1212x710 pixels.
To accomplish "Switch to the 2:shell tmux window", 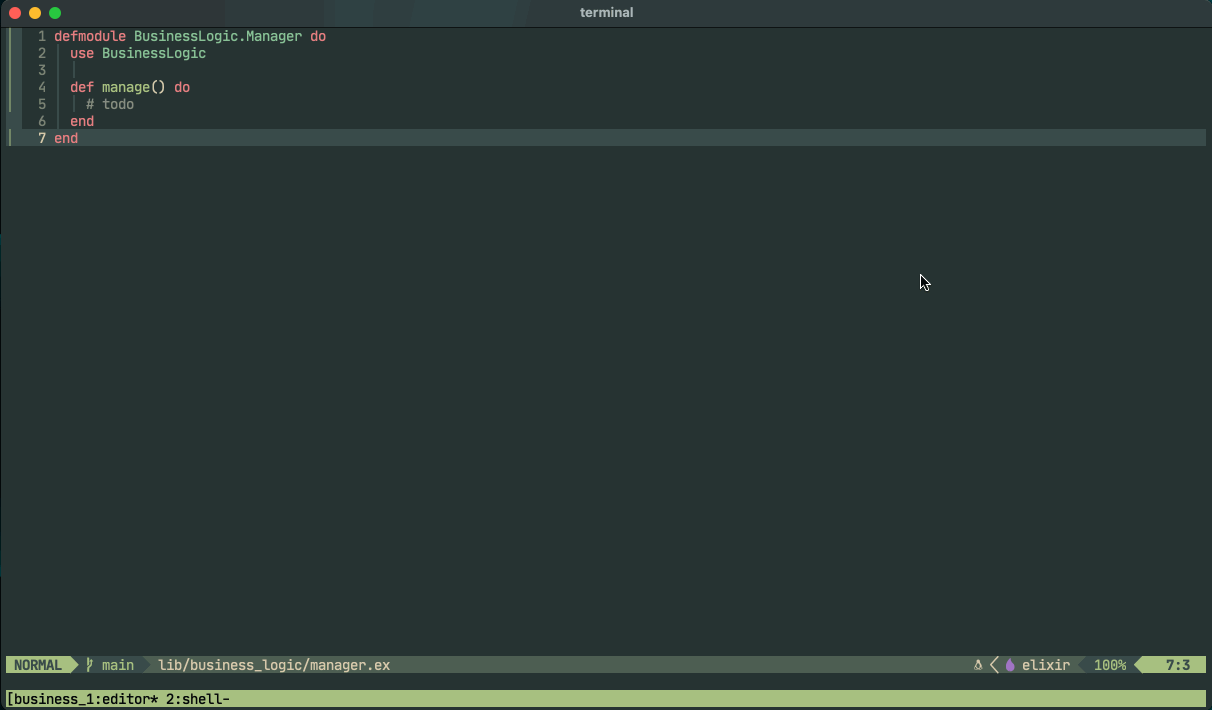I will click(x=198, y=699).
